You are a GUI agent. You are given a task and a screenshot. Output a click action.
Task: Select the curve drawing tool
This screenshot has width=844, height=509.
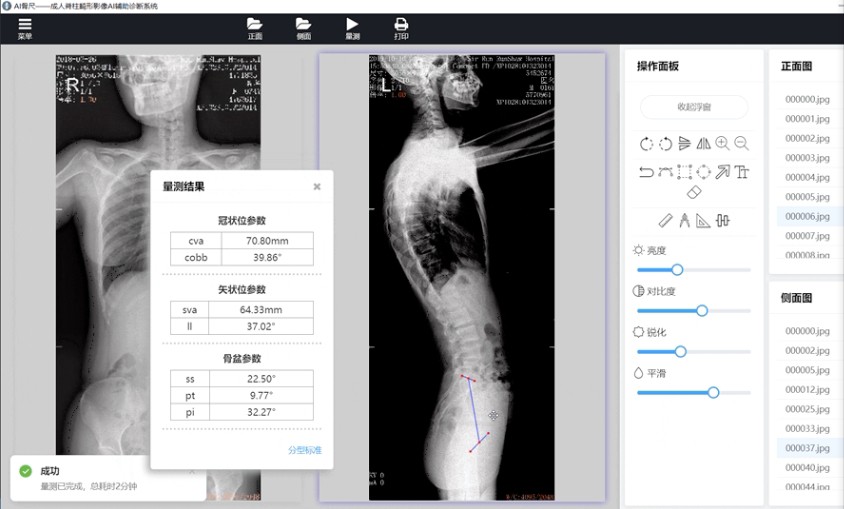point(665,172)
